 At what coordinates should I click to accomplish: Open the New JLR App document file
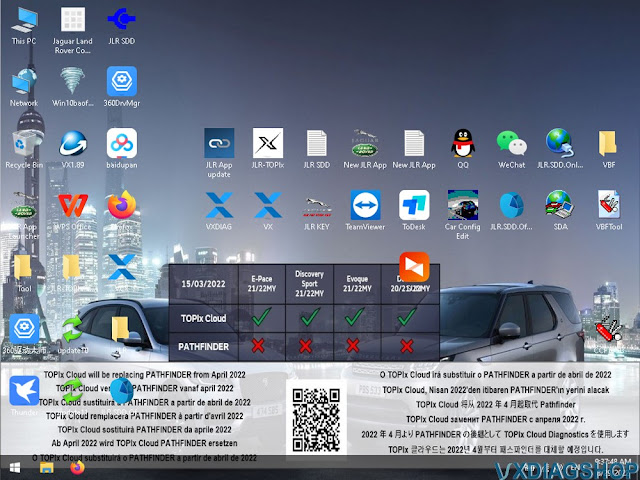coord(414,149)
